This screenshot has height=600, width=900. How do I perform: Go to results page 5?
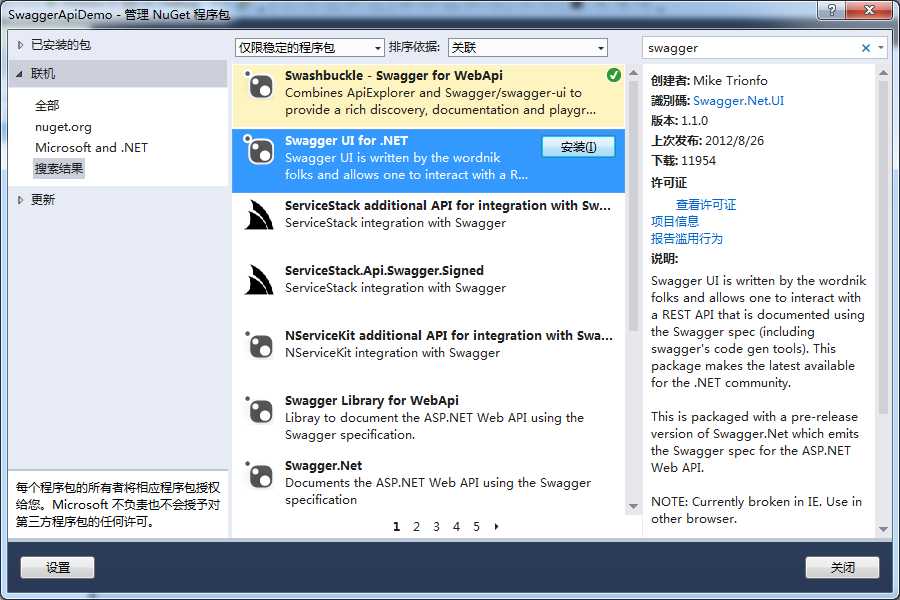tap(476, 527)
